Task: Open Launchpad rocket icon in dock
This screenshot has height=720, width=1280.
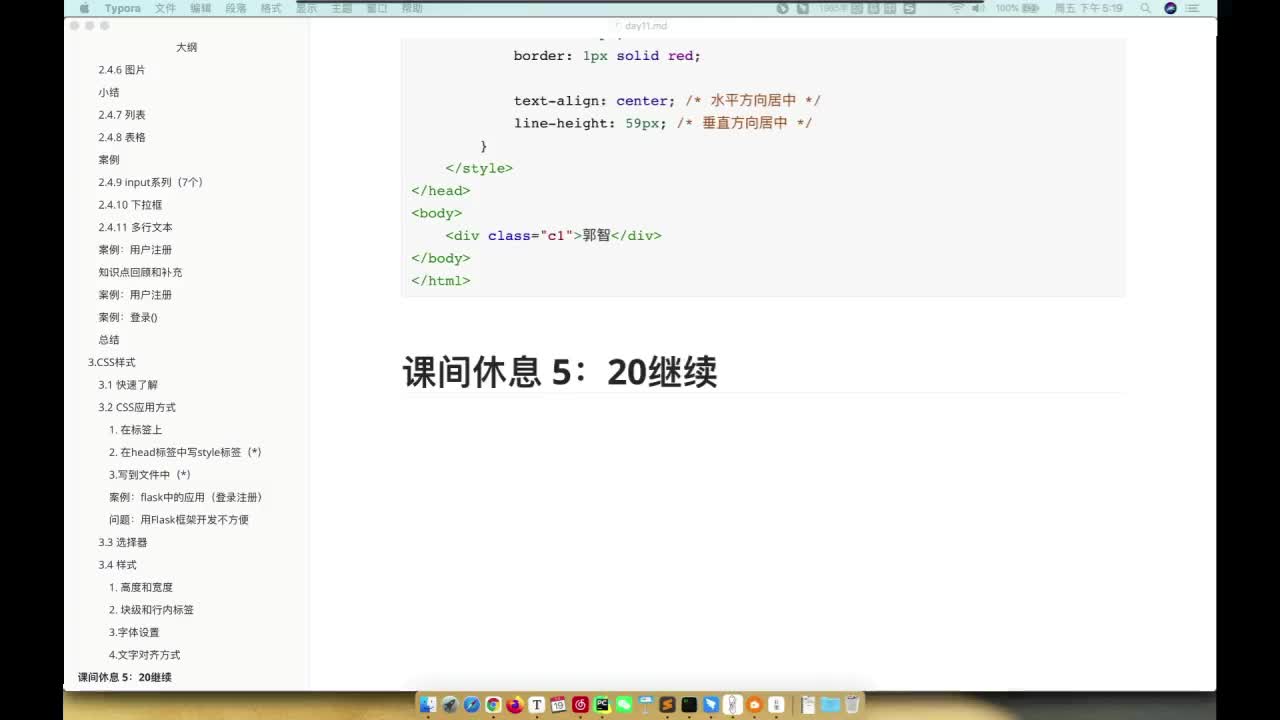Action: (x=450, y=705)
